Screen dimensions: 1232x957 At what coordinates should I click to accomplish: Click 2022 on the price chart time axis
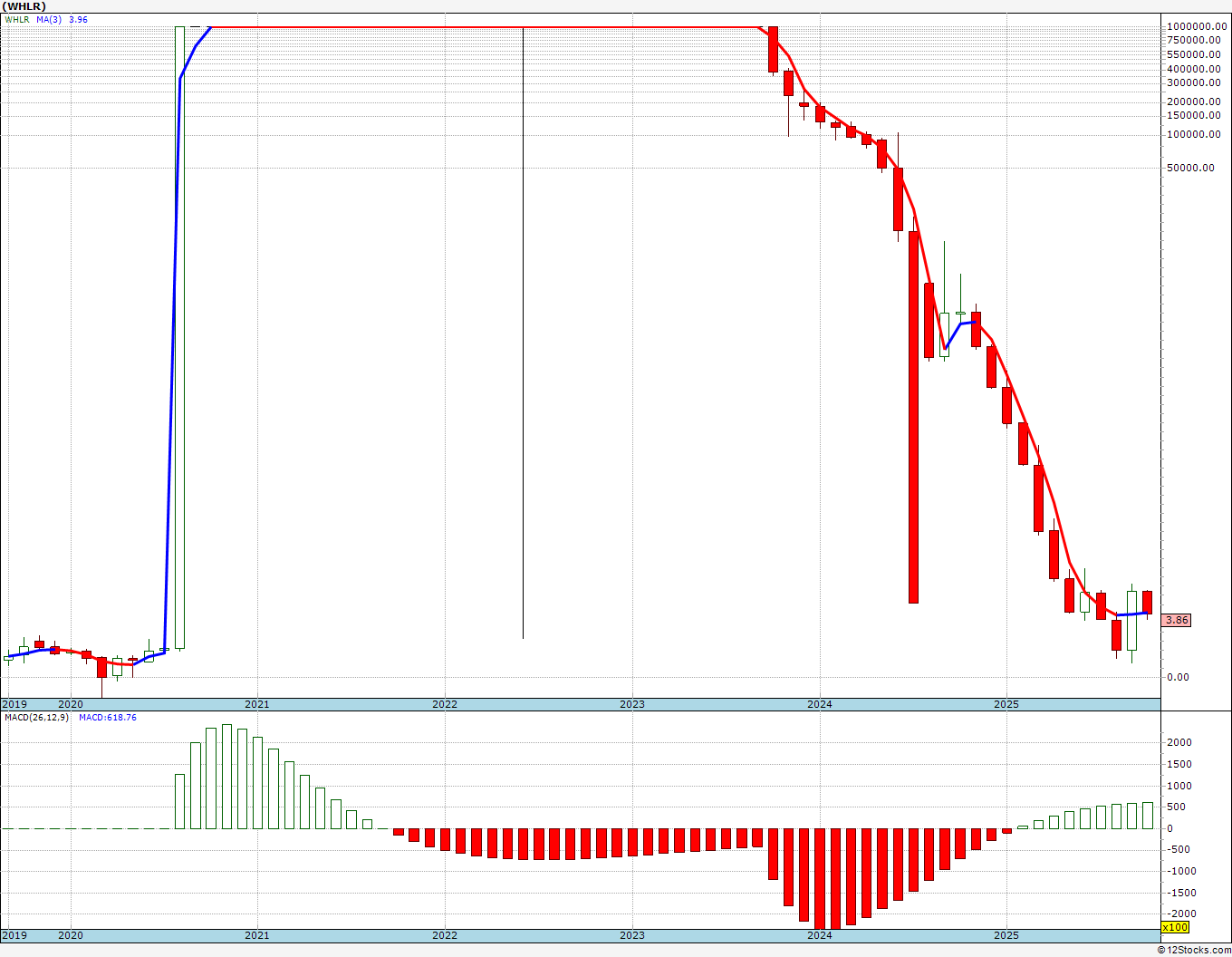tap(445, 704)
